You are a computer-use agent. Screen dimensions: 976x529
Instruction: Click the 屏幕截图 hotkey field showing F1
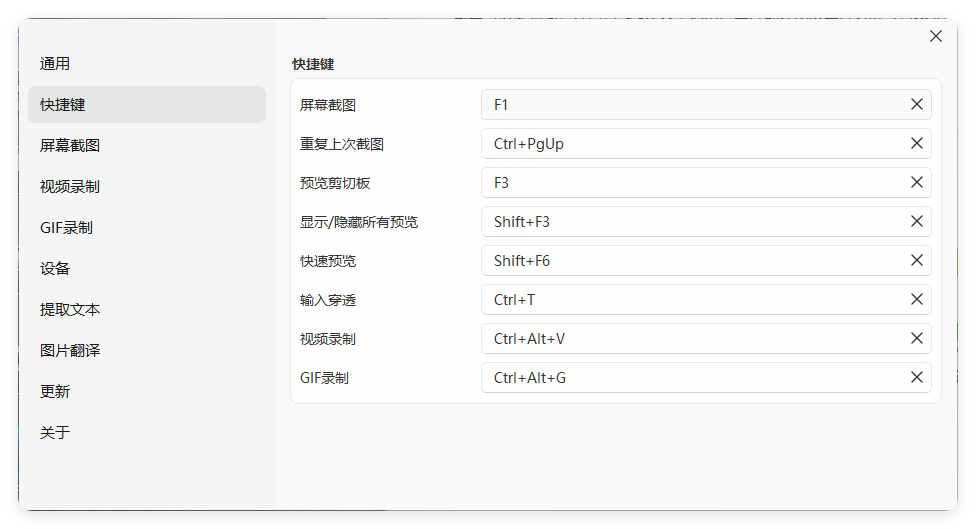tap(690, 104)
